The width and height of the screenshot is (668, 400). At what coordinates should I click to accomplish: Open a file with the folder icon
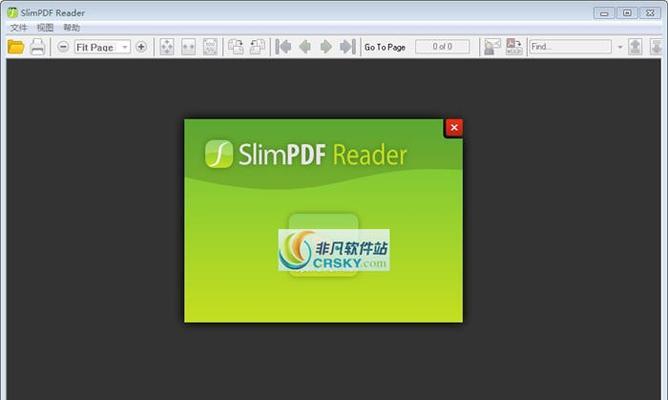(16, 46)
